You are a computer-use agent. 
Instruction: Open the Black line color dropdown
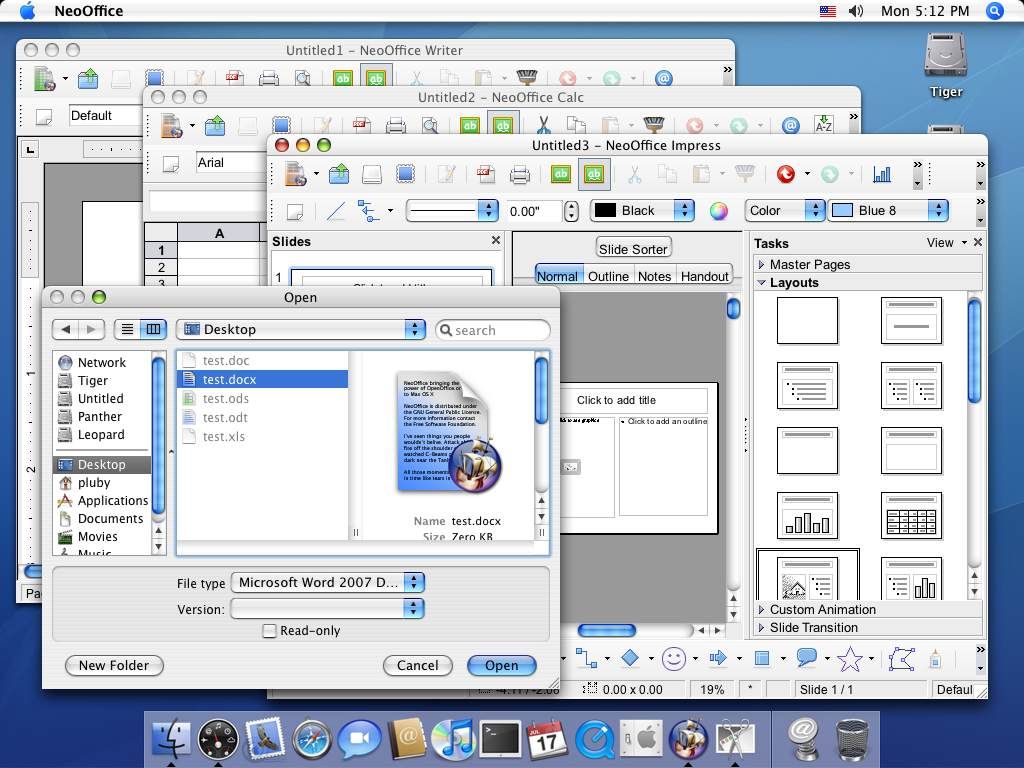coord(642,211)
